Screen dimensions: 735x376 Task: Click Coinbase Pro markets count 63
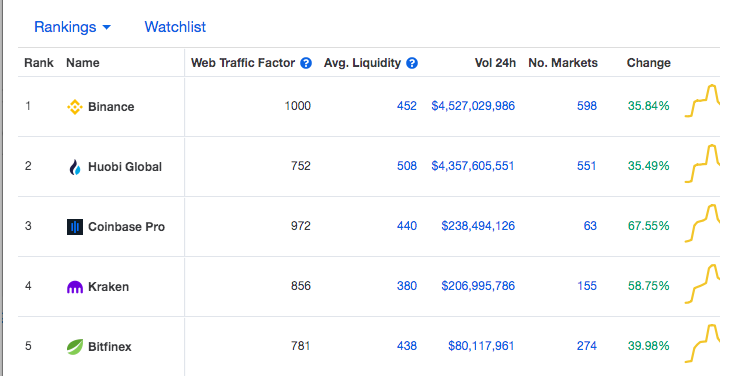click(x=590, y=226)
